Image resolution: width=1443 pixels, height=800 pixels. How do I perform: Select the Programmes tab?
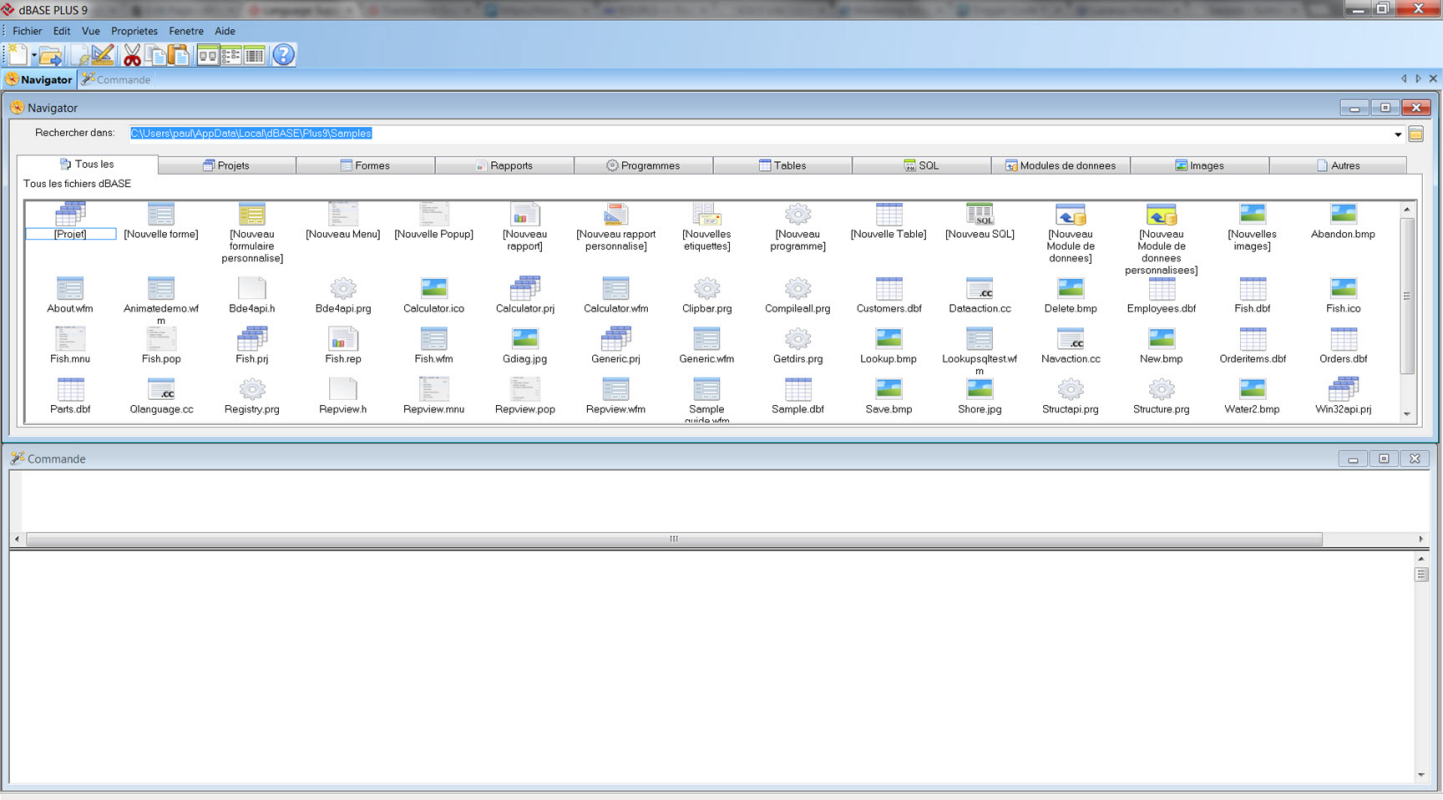[643, 166]
